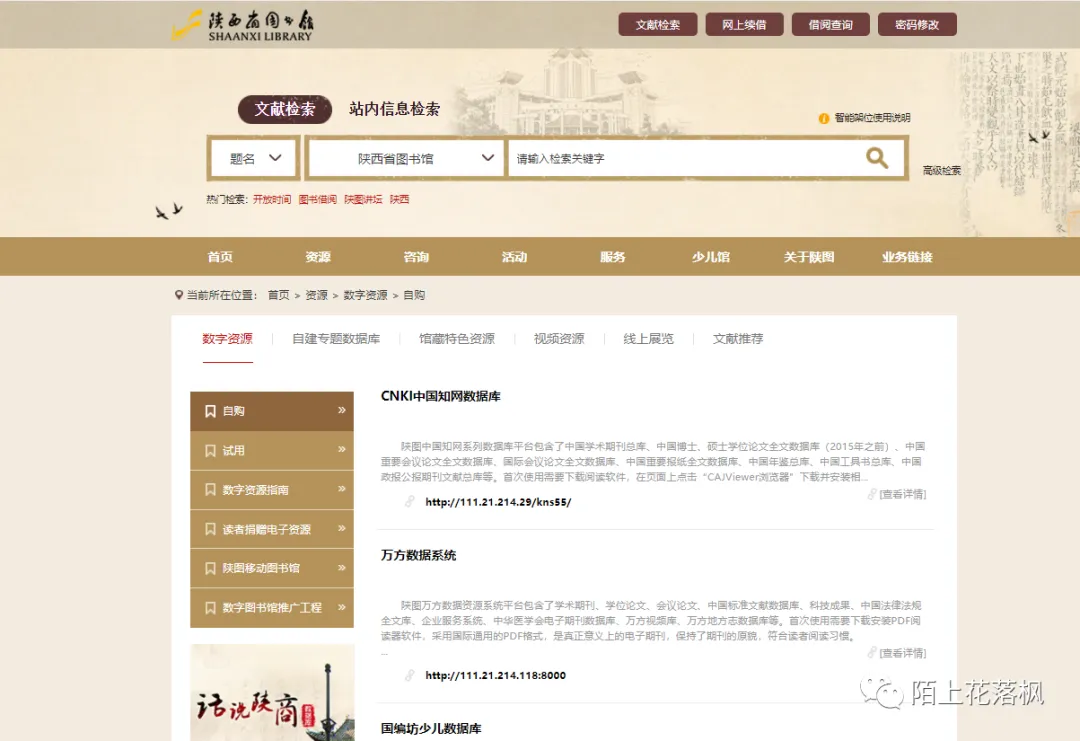Viewport: 1080px width, 741px height.
Task: Click 查看详情 under 万方 description
Action: 902,653
